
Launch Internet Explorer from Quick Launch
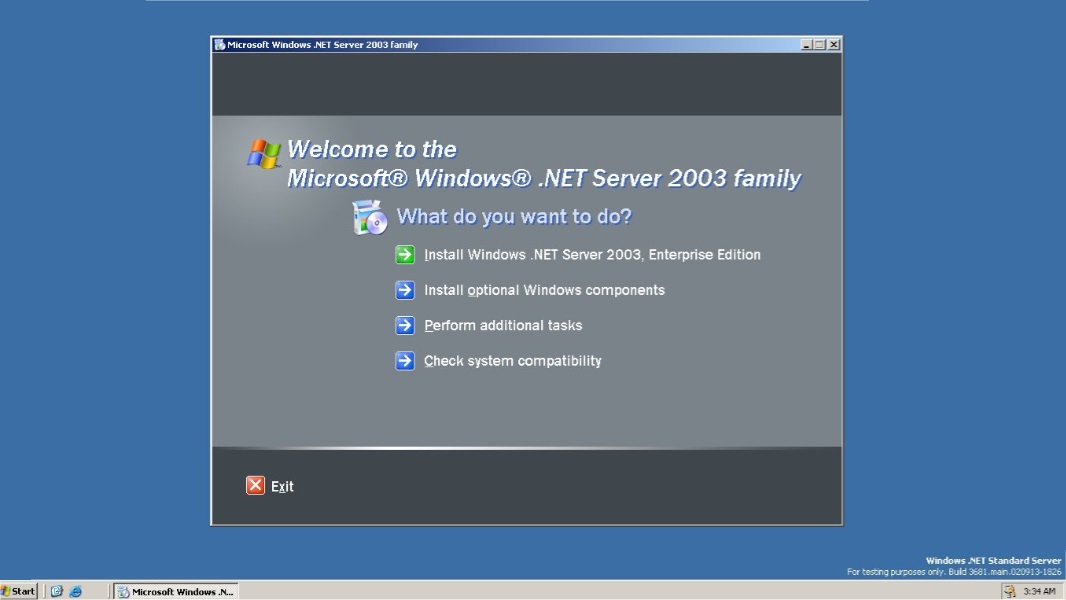pos(75,591)
